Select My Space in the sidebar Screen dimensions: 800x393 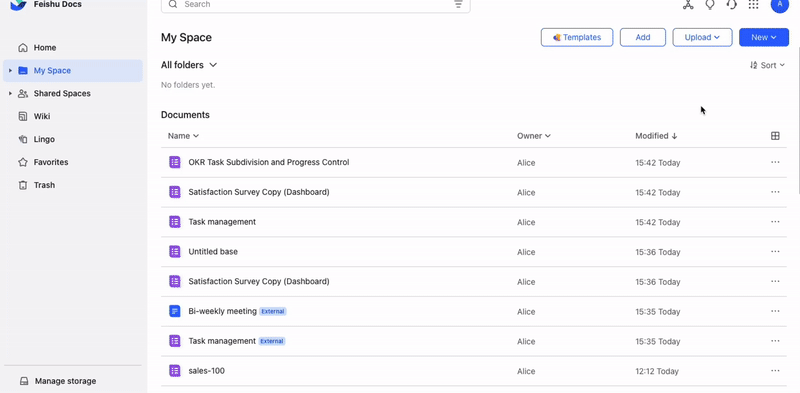(x=73, y=70)
